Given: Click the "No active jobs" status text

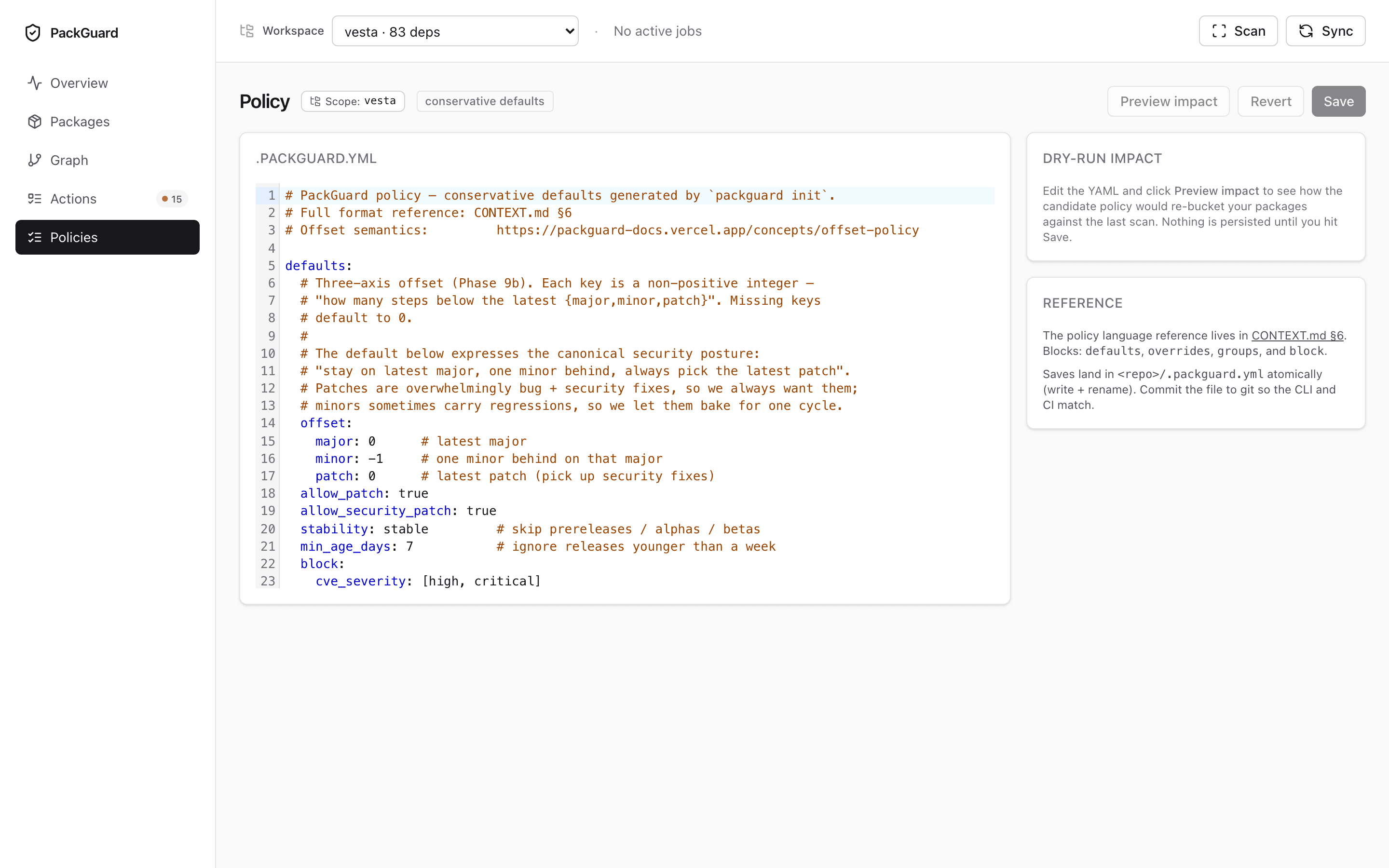Looking at the screenshot, I should (x=657, y=31).
